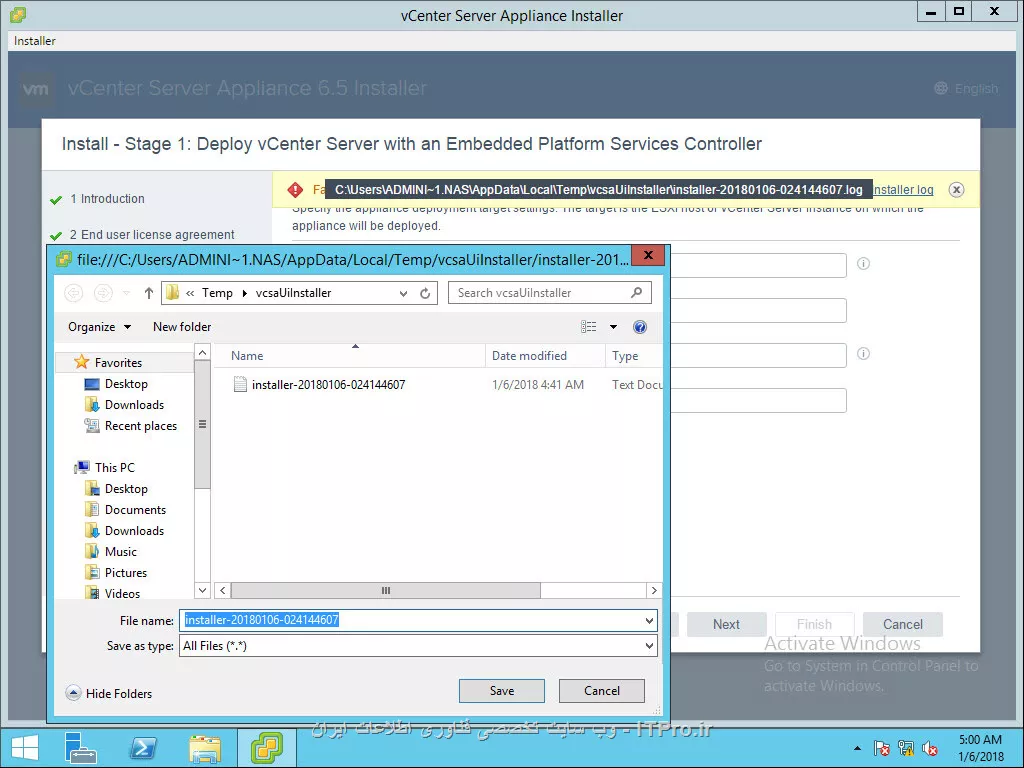
Task: Select step 1 Introduction
Action: click(x=107, y=199)
